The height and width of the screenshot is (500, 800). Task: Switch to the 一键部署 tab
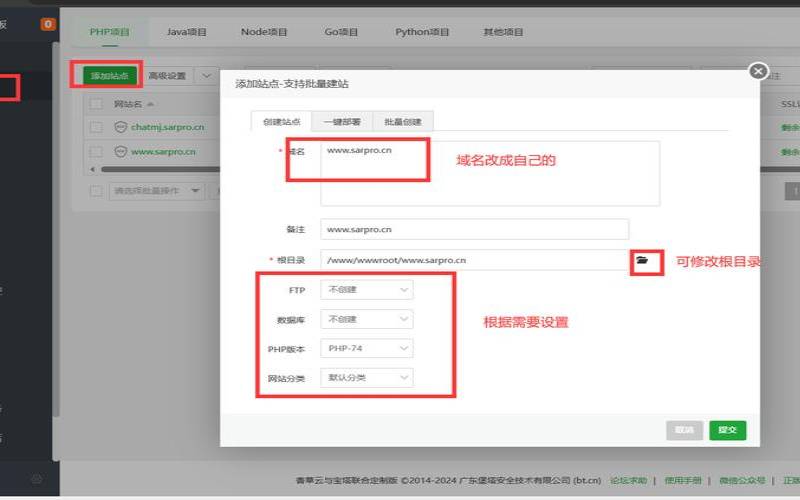[x=341, y=121]
